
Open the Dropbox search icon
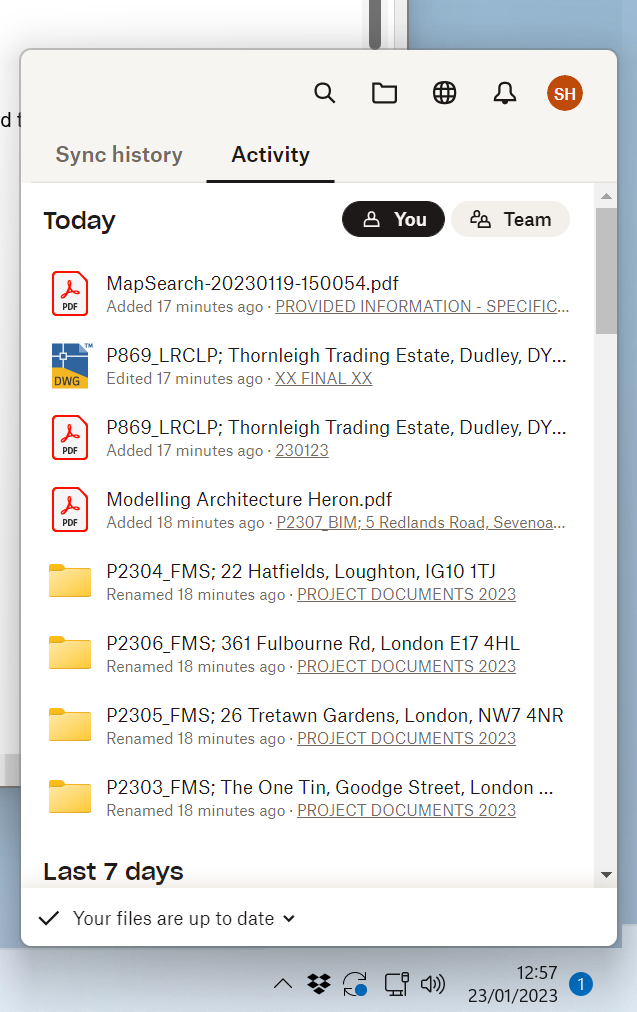(x=325, y=93)
